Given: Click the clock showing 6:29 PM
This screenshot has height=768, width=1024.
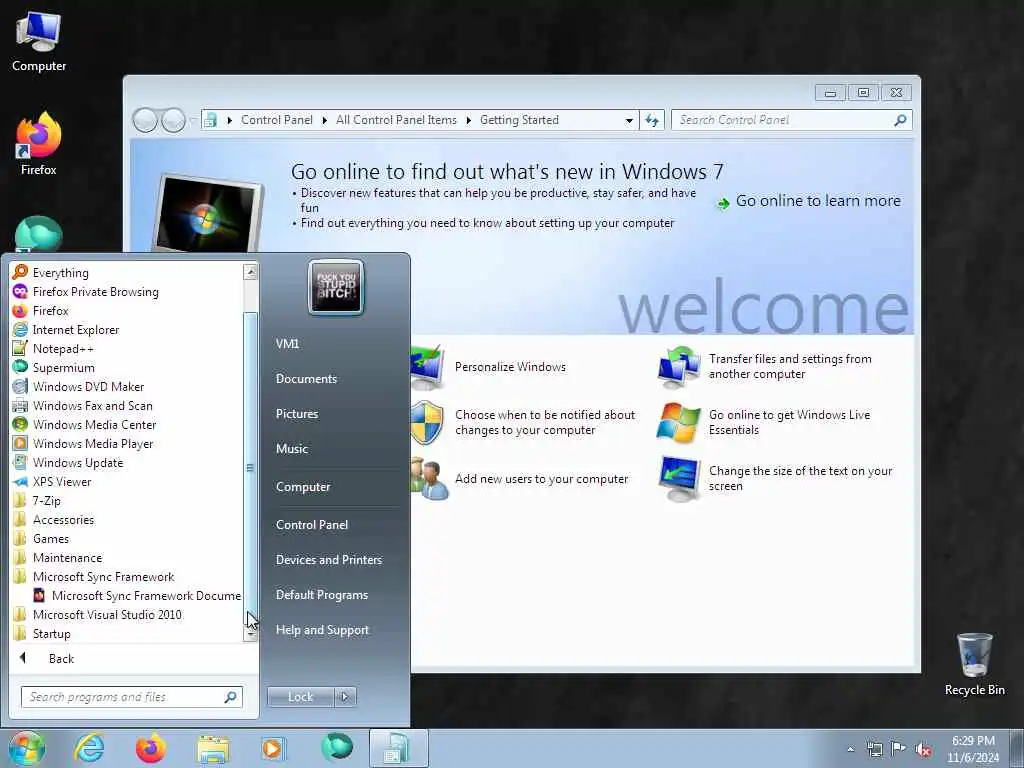Looking at the screenshot, I should point(973,741).
